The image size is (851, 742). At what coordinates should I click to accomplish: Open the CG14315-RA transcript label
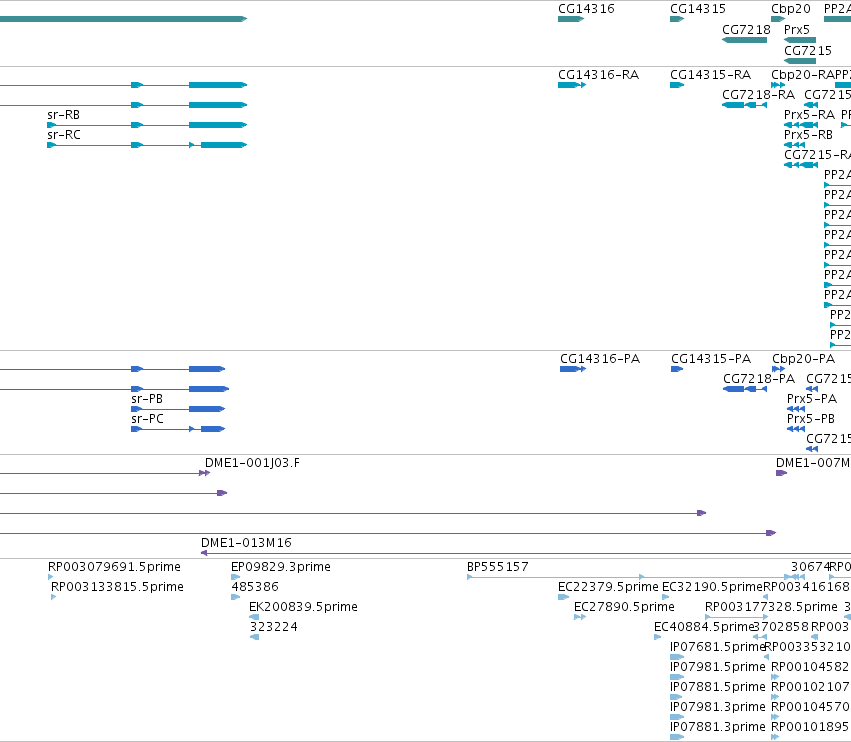(710, 75)
